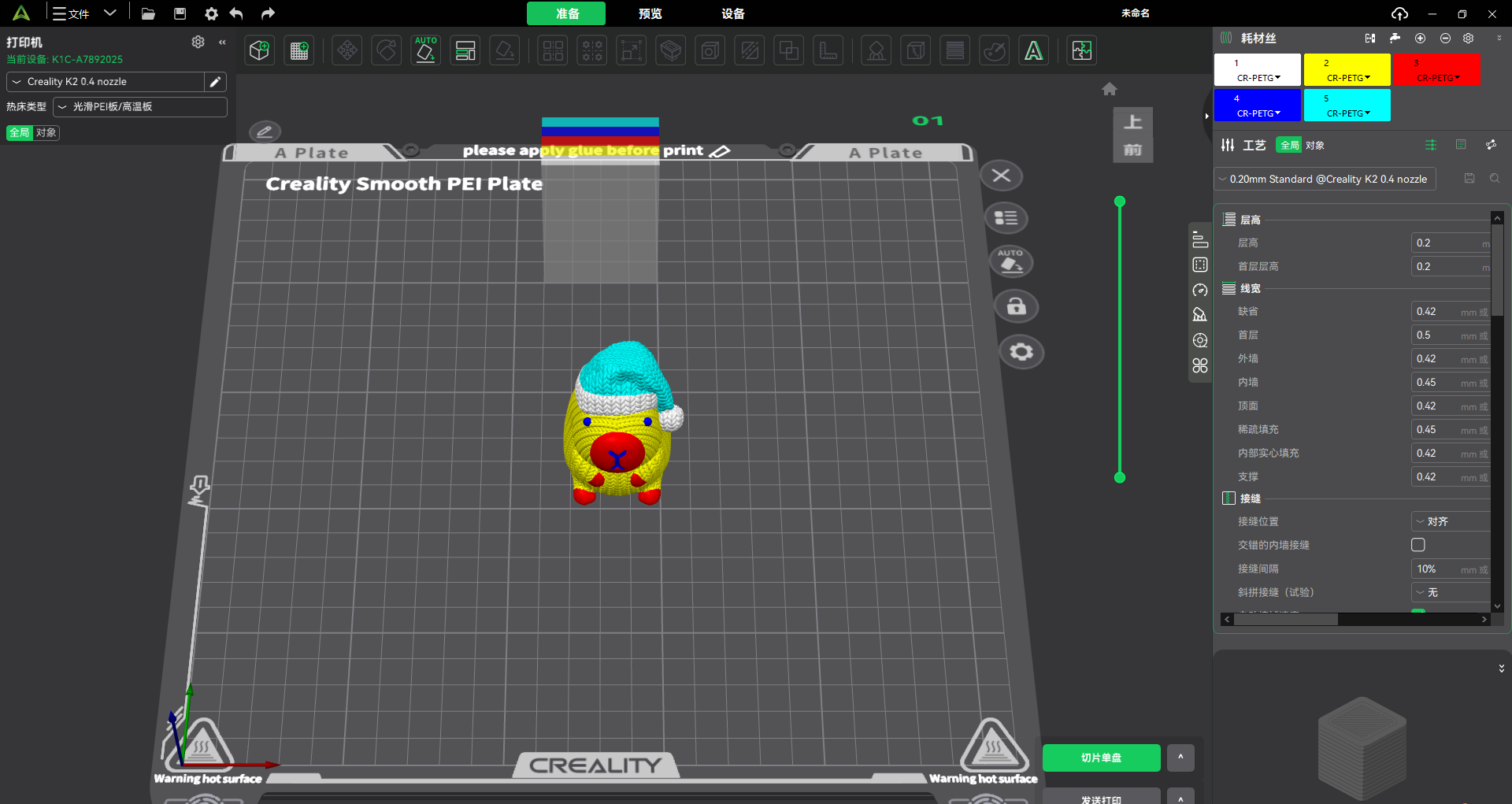Click the 上 top view cube face
The height and width of the screenshot is (804, 1512).
tap(1132, 122)
